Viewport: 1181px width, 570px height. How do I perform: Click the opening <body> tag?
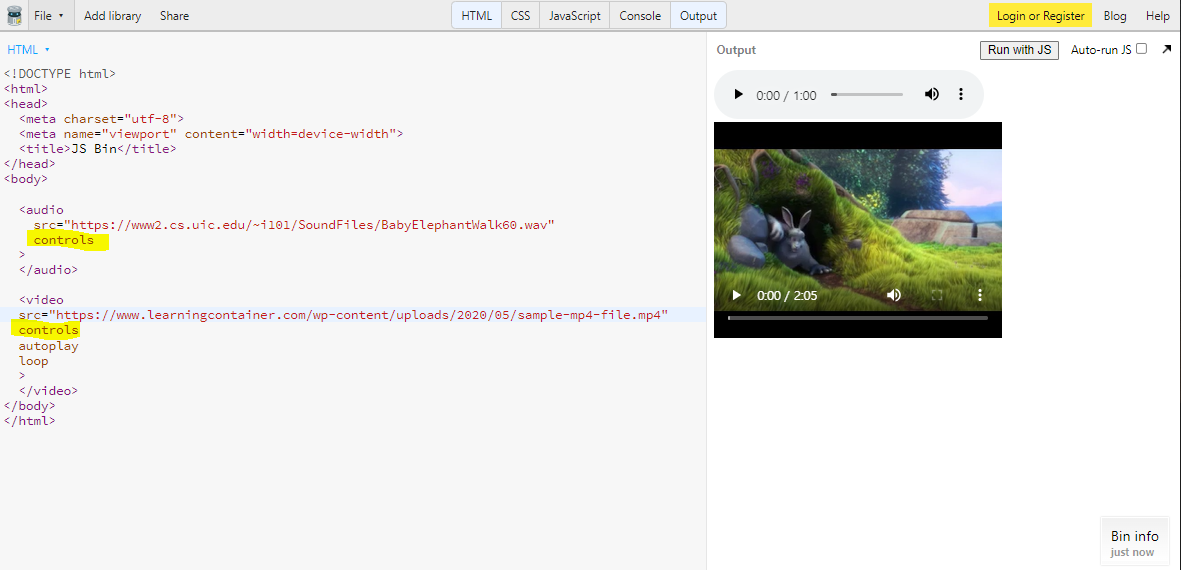[26, 178]
